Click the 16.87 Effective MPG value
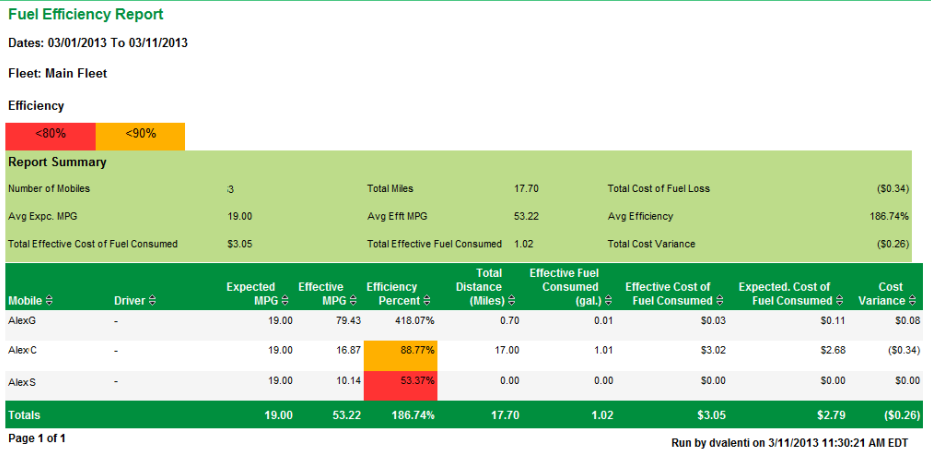This screenshot has width=931, height=463. [x=349, y=351]
